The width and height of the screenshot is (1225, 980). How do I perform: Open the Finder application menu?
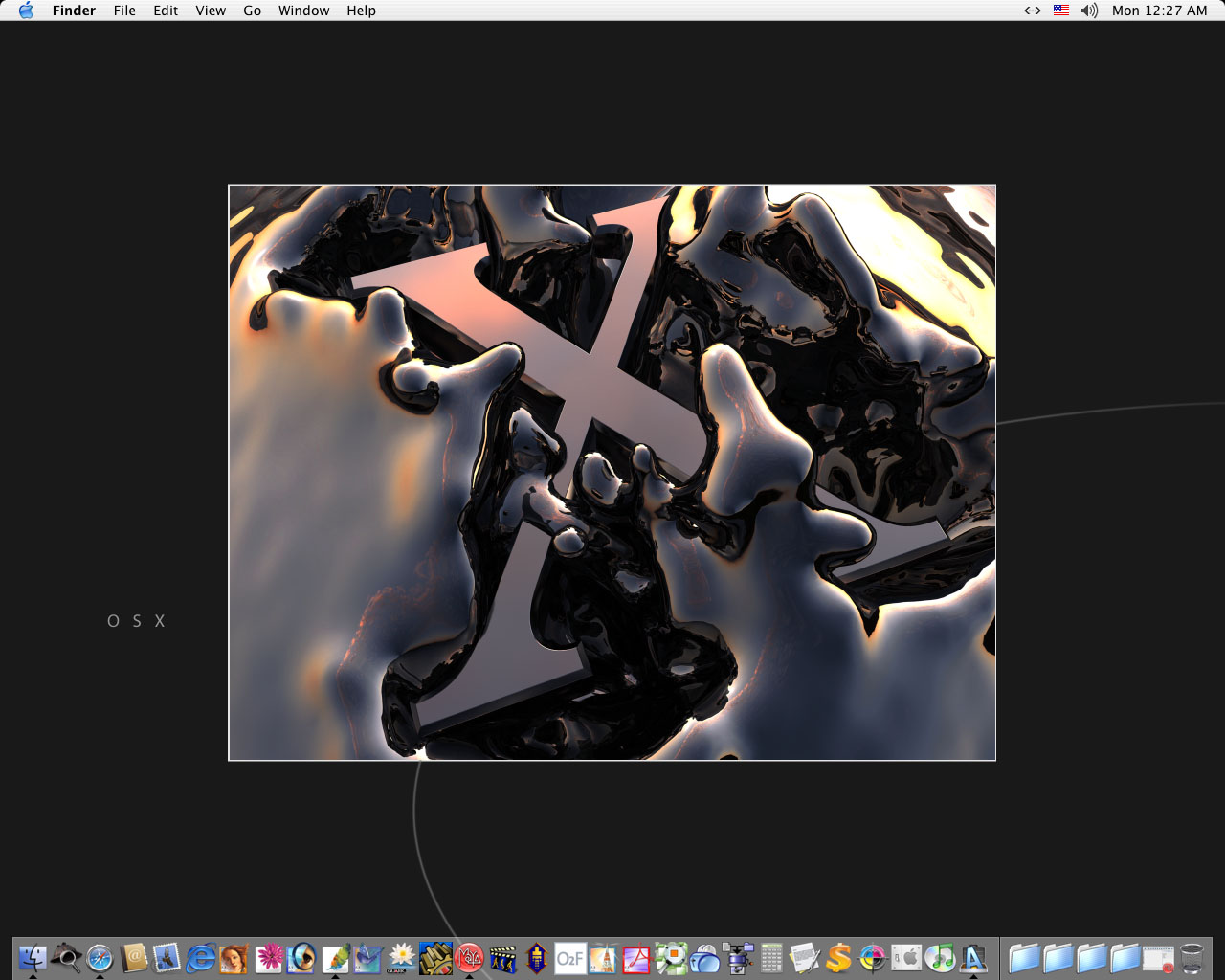(x=74, y=11)
